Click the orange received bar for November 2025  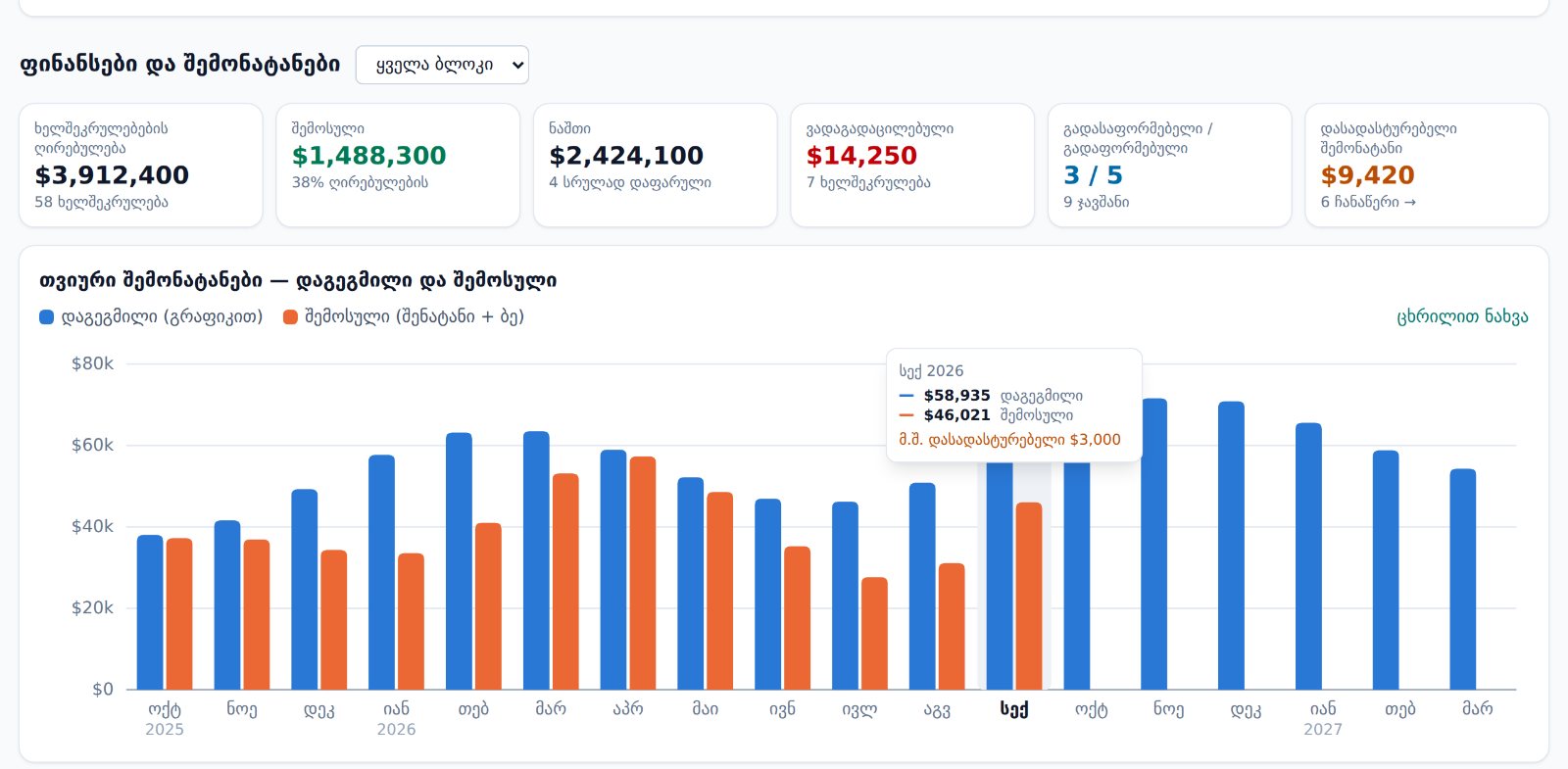coord(257,615)
